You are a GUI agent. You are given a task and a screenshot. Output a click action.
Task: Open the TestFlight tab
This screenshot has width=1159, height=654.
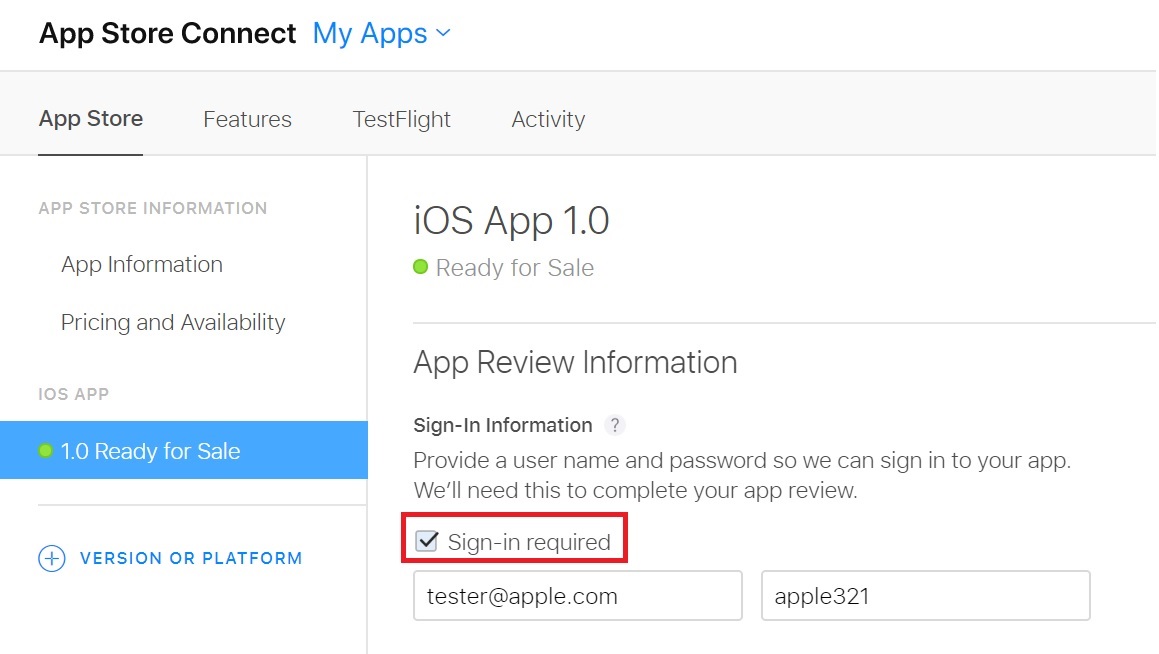(x=401, y=119)
